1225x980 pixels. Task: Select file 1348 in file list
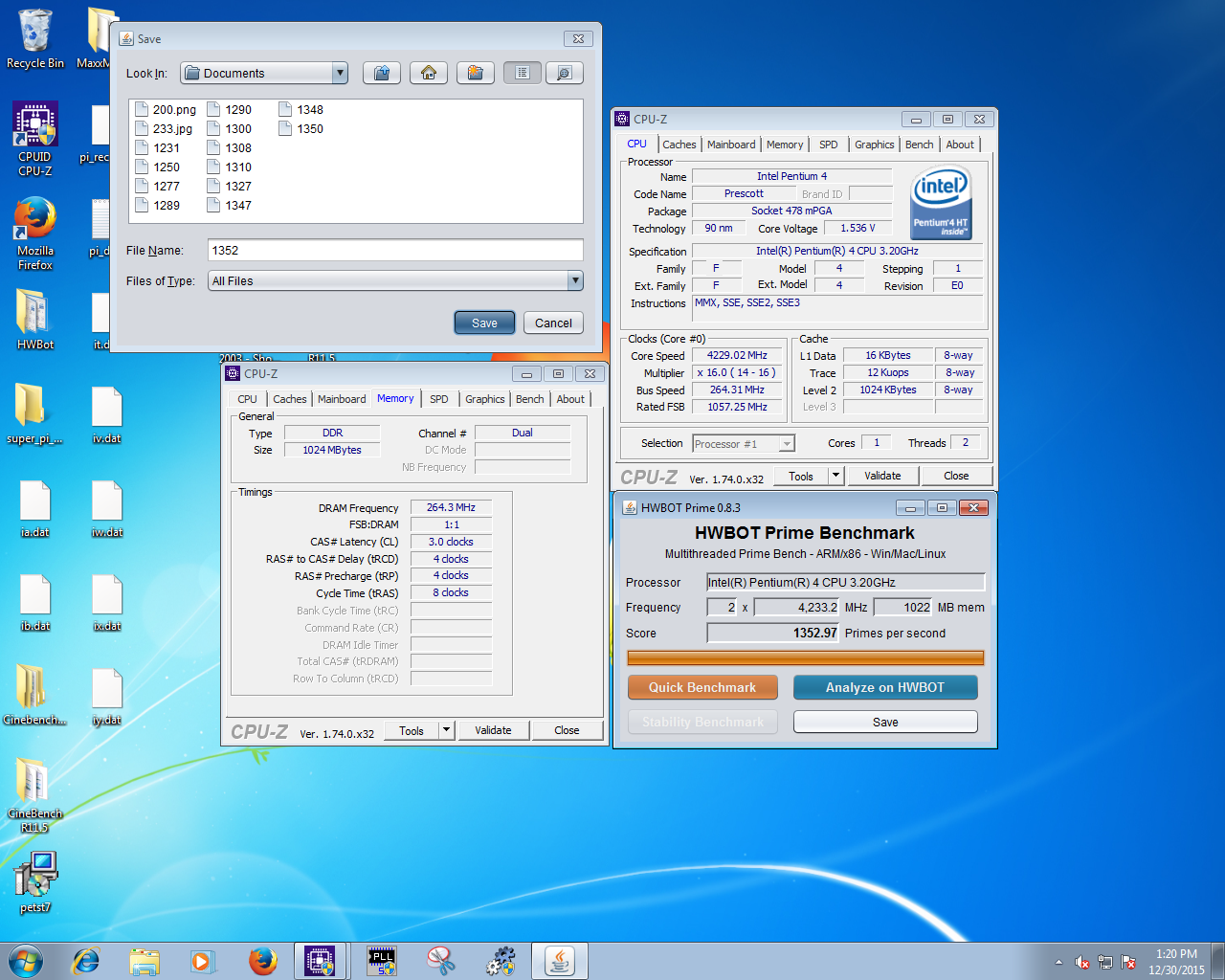coord(301,109)
